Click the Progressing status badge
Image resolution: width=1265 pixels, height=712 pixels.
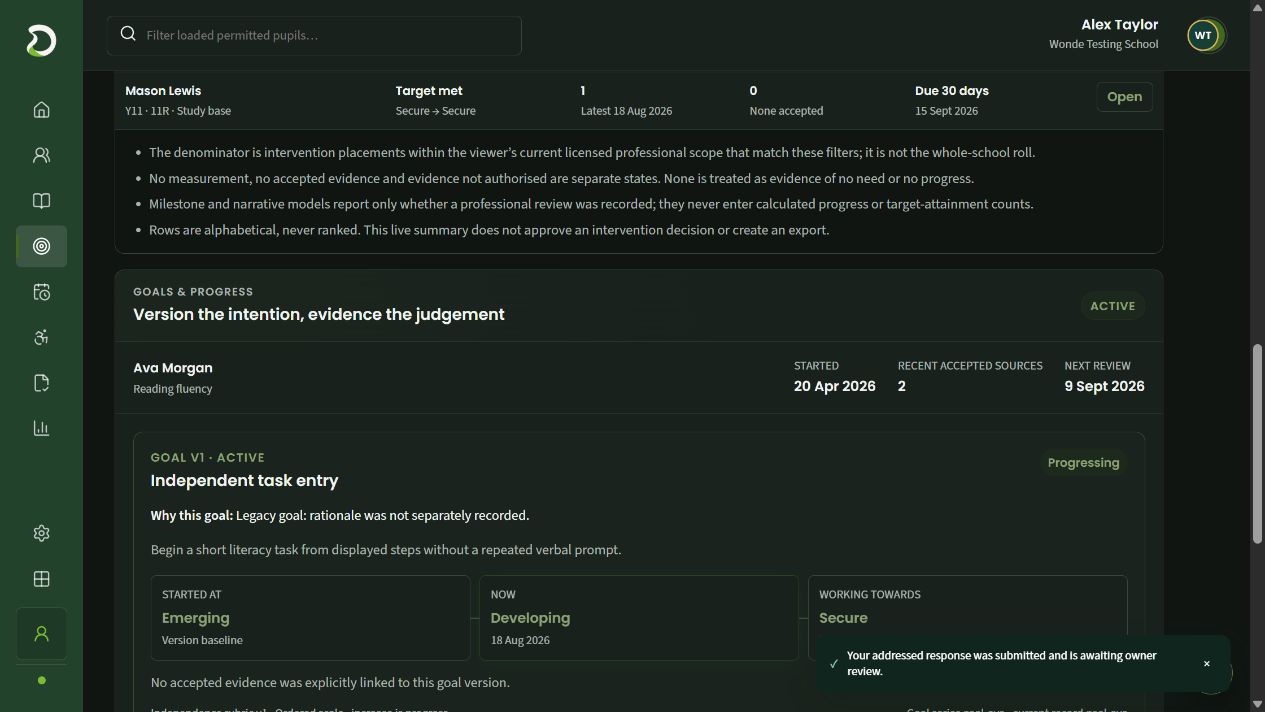(1083, 463)
